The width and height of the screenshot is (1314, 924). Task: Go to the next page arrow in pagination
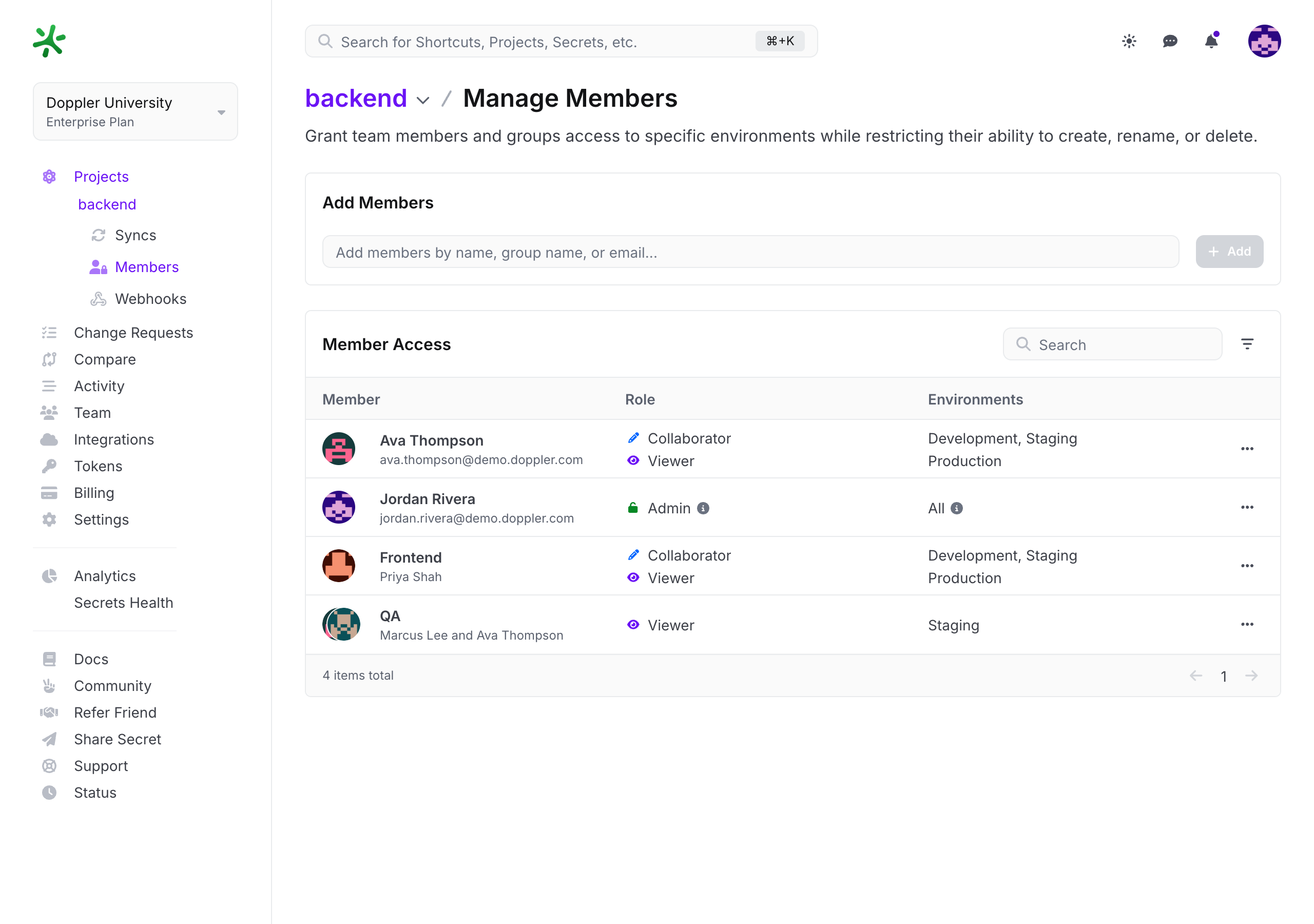pyautogui.click(x=1251, y=676)
